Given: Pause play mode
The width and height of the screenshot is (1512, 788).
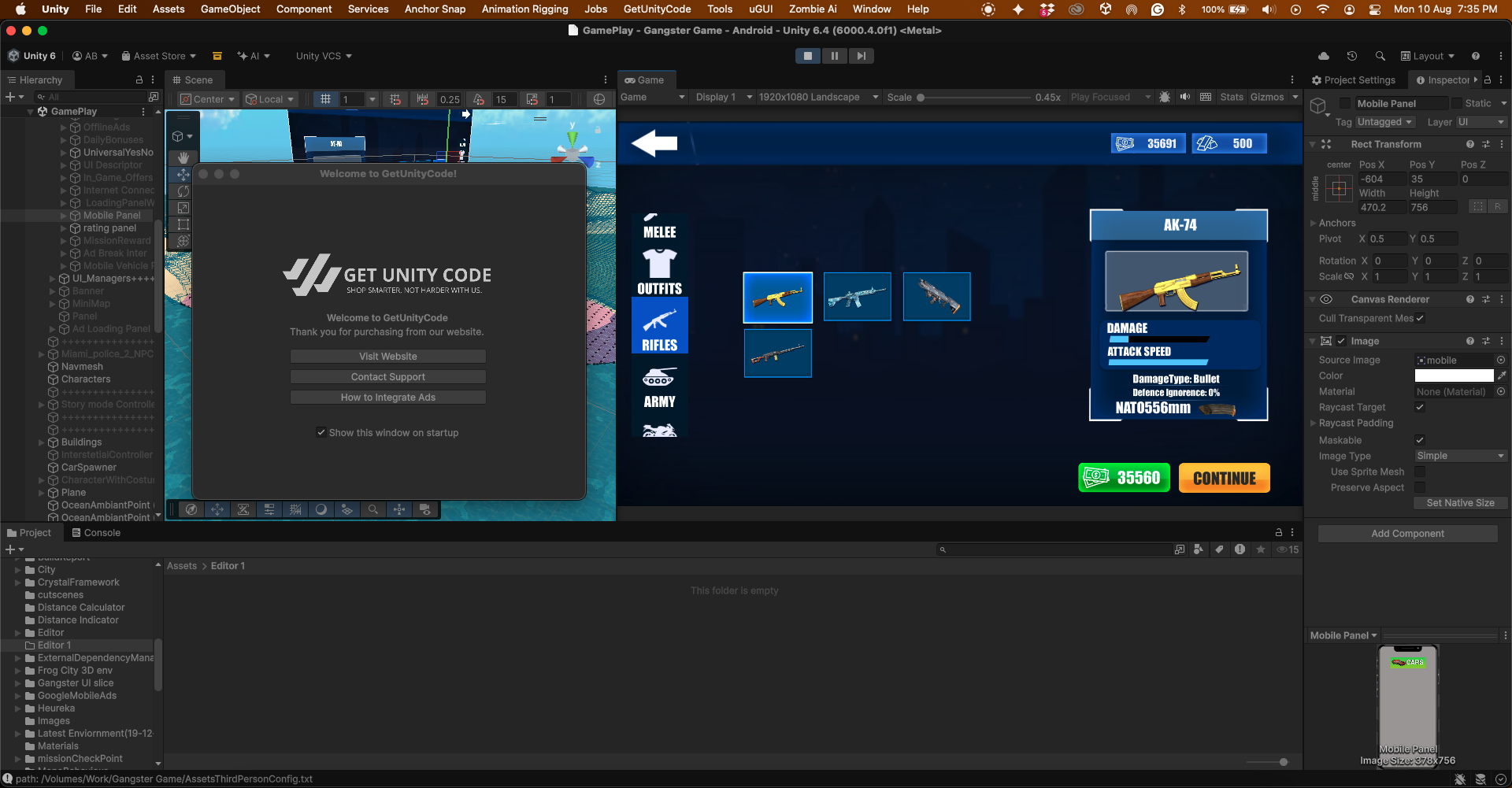Looking at the screenshot, I should coord(835,56).
